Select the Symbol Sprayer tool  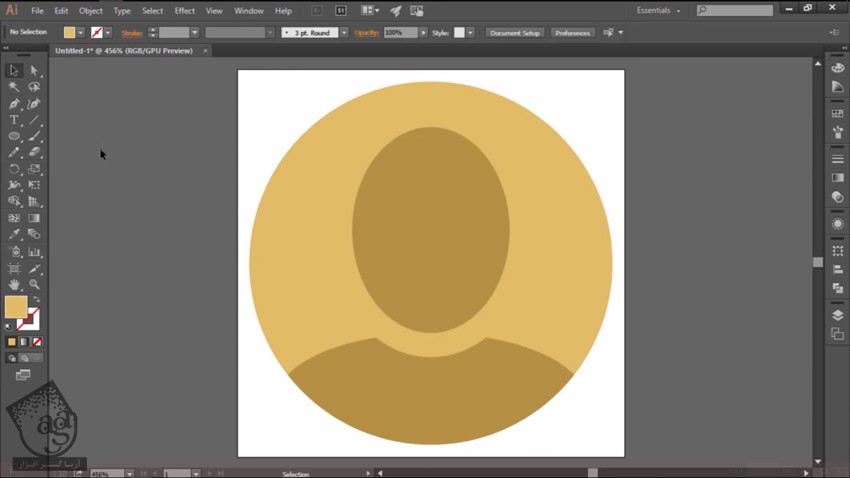coord(14,251)
